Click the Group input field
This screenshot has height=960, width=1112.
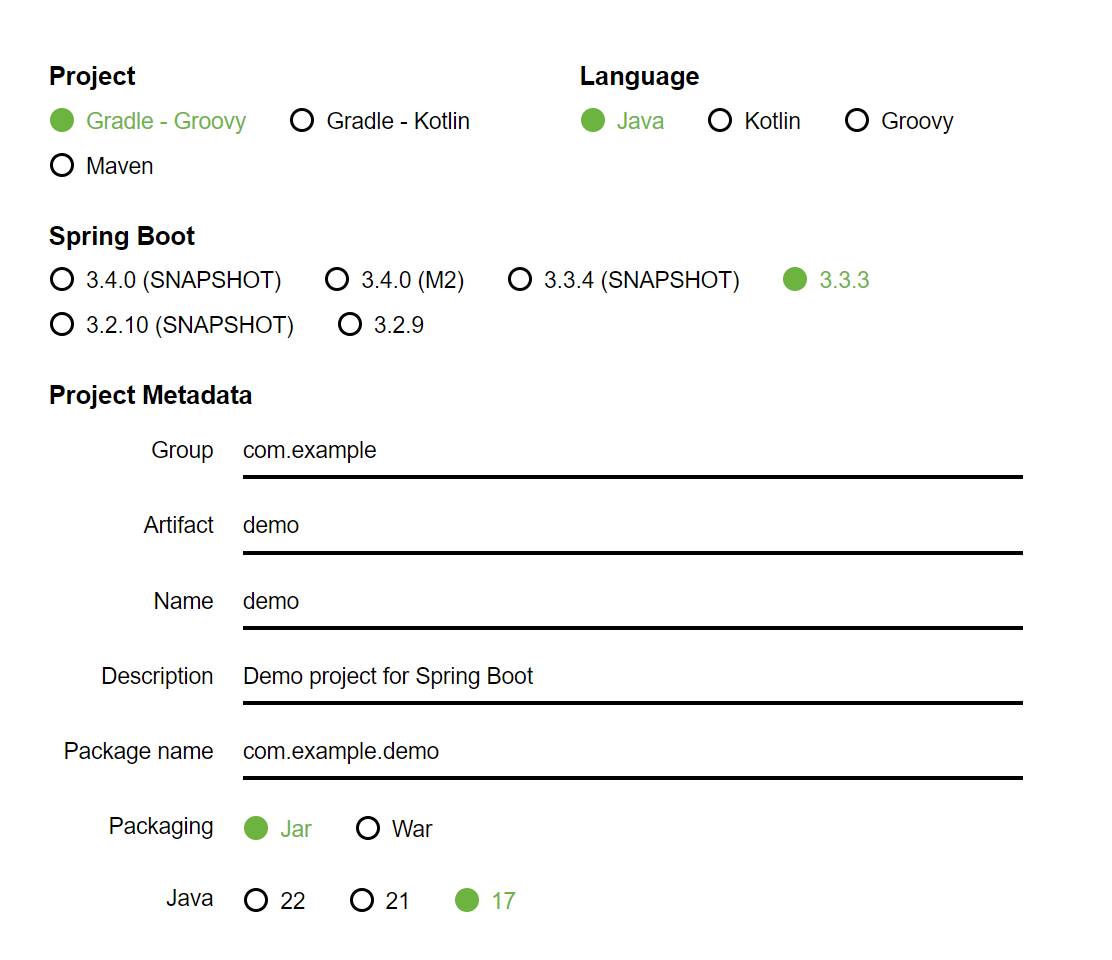(632, 451)
